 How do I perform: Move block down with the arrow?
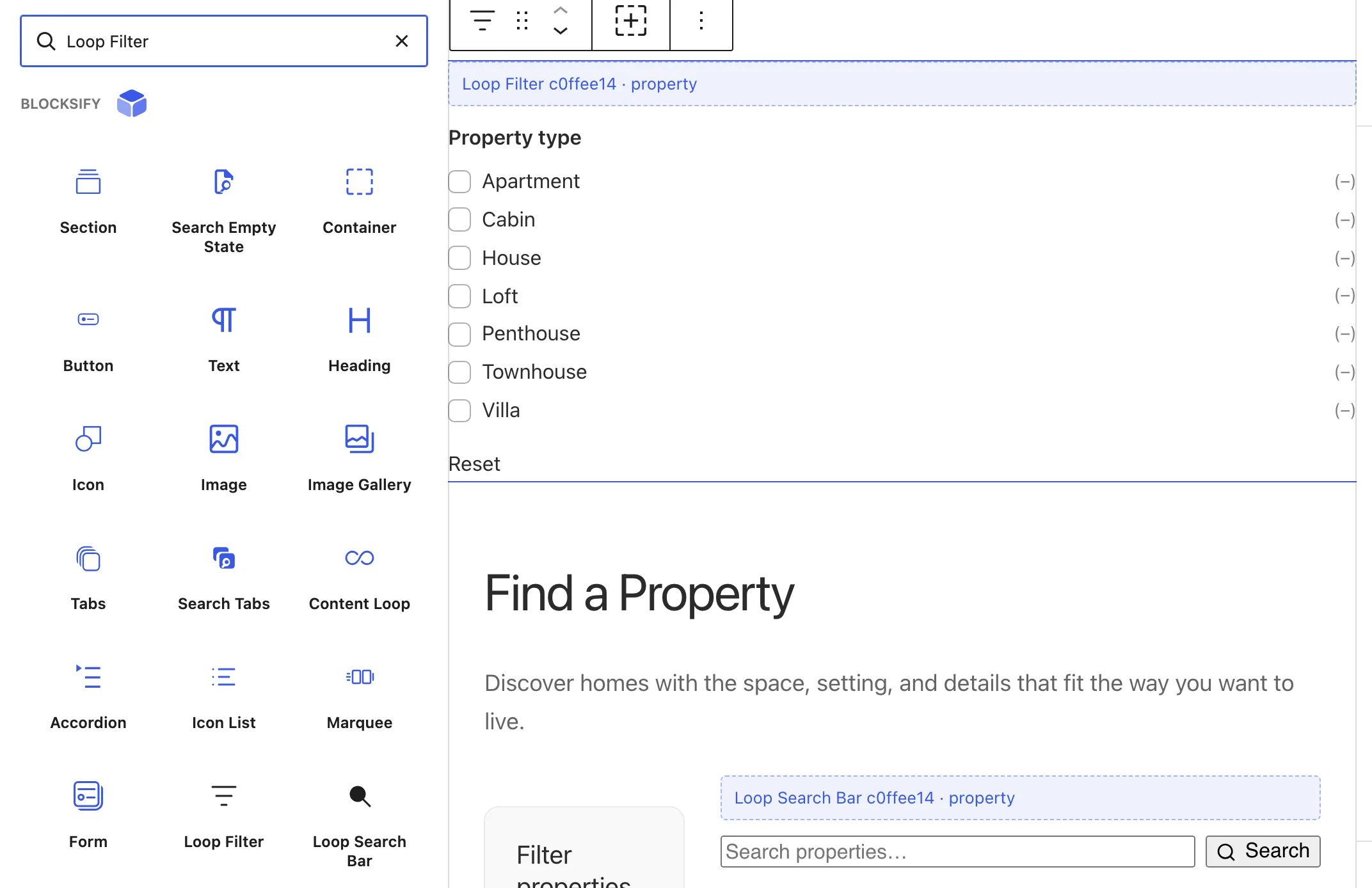(x=561, y=31)
